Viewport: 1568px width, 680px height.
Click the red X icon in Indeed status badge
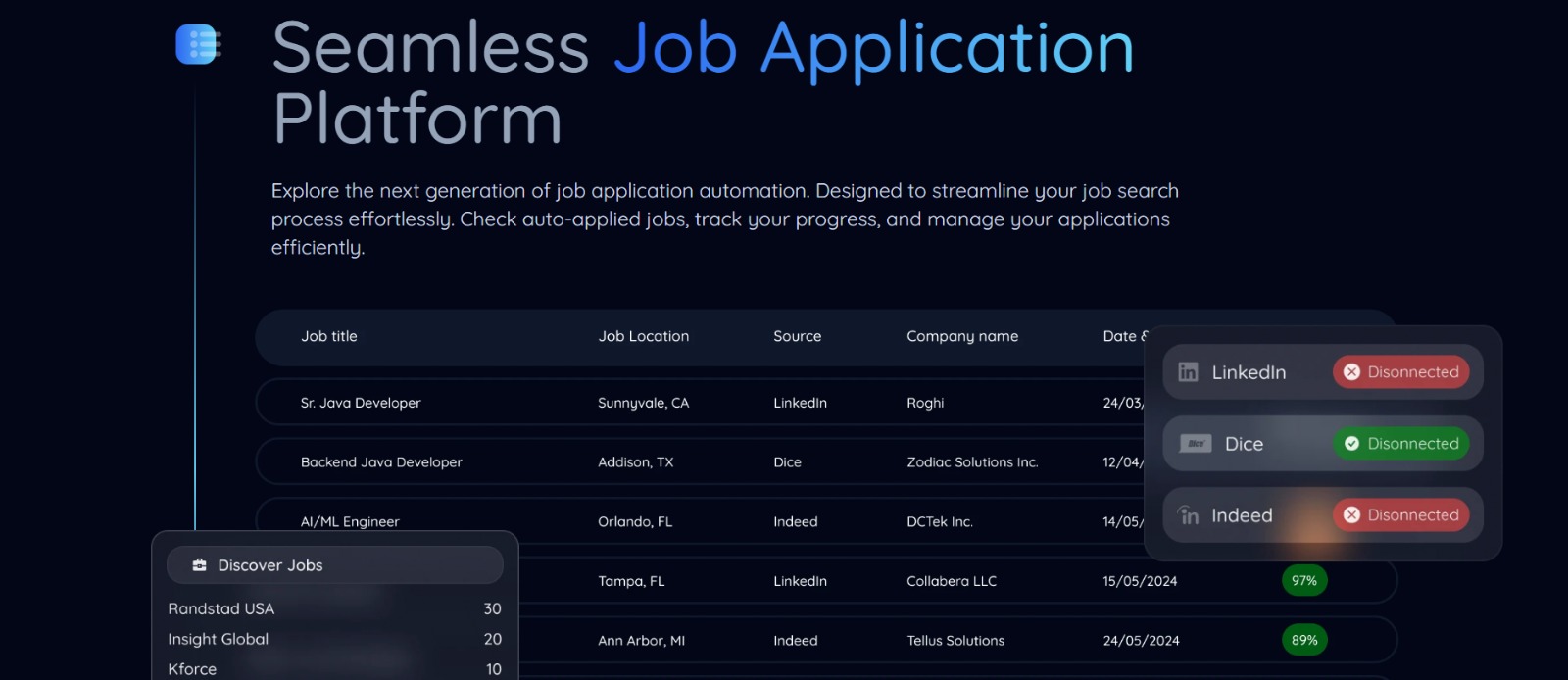[x=1351, y=515]
